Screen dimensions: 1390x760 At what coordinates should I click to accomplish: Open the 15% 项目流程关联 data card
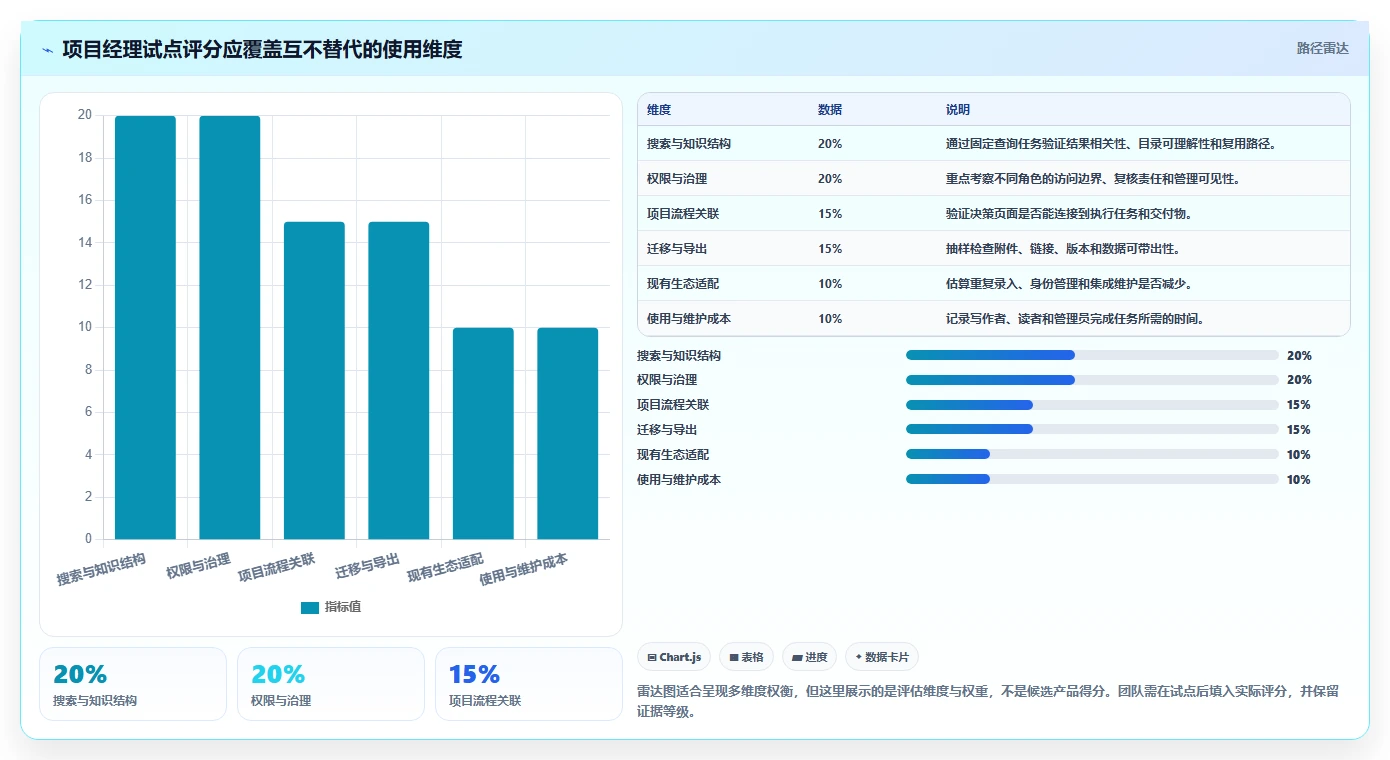click(x=529, y=684)
